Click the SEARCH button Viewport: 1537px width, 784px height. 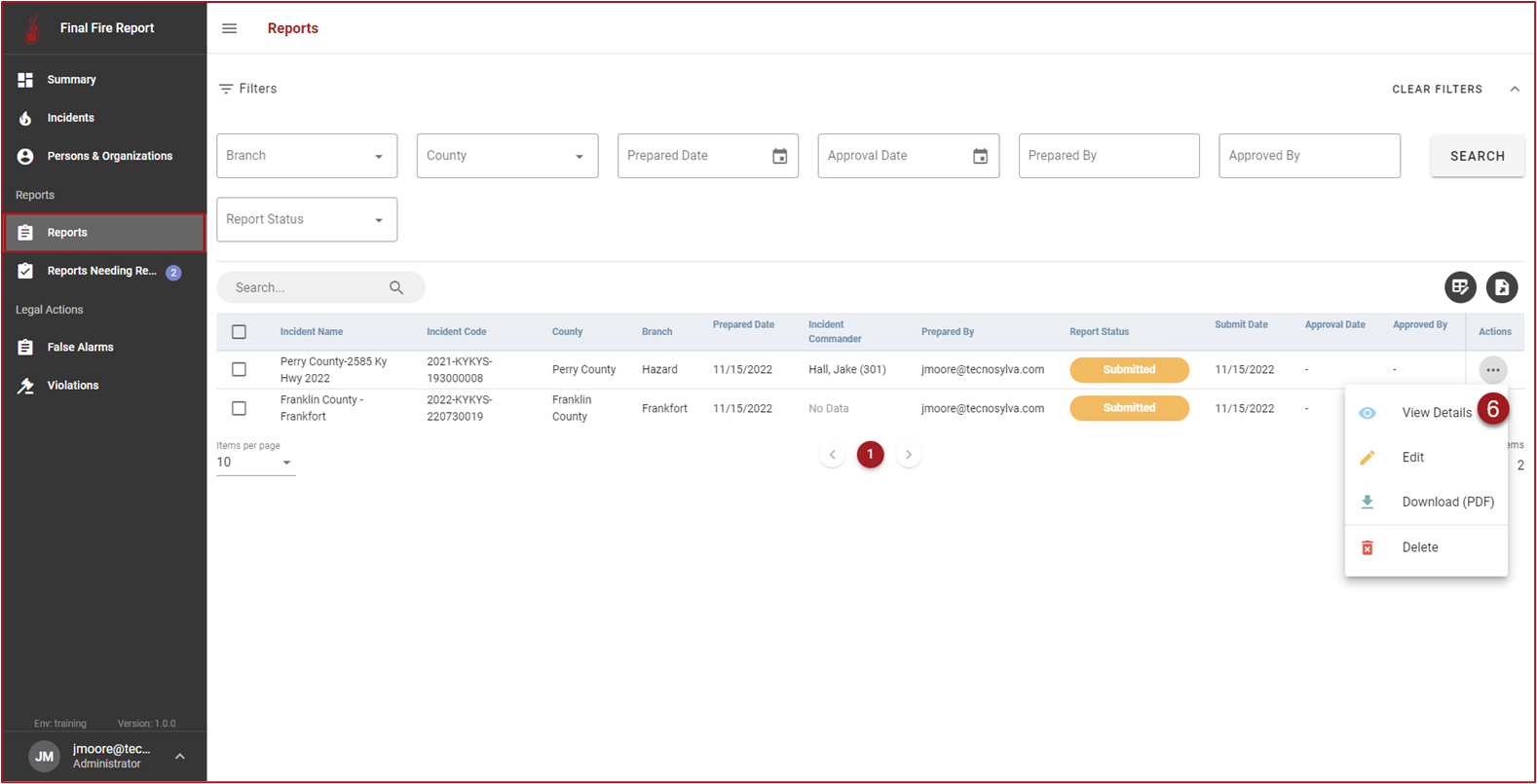[1477, 156]
